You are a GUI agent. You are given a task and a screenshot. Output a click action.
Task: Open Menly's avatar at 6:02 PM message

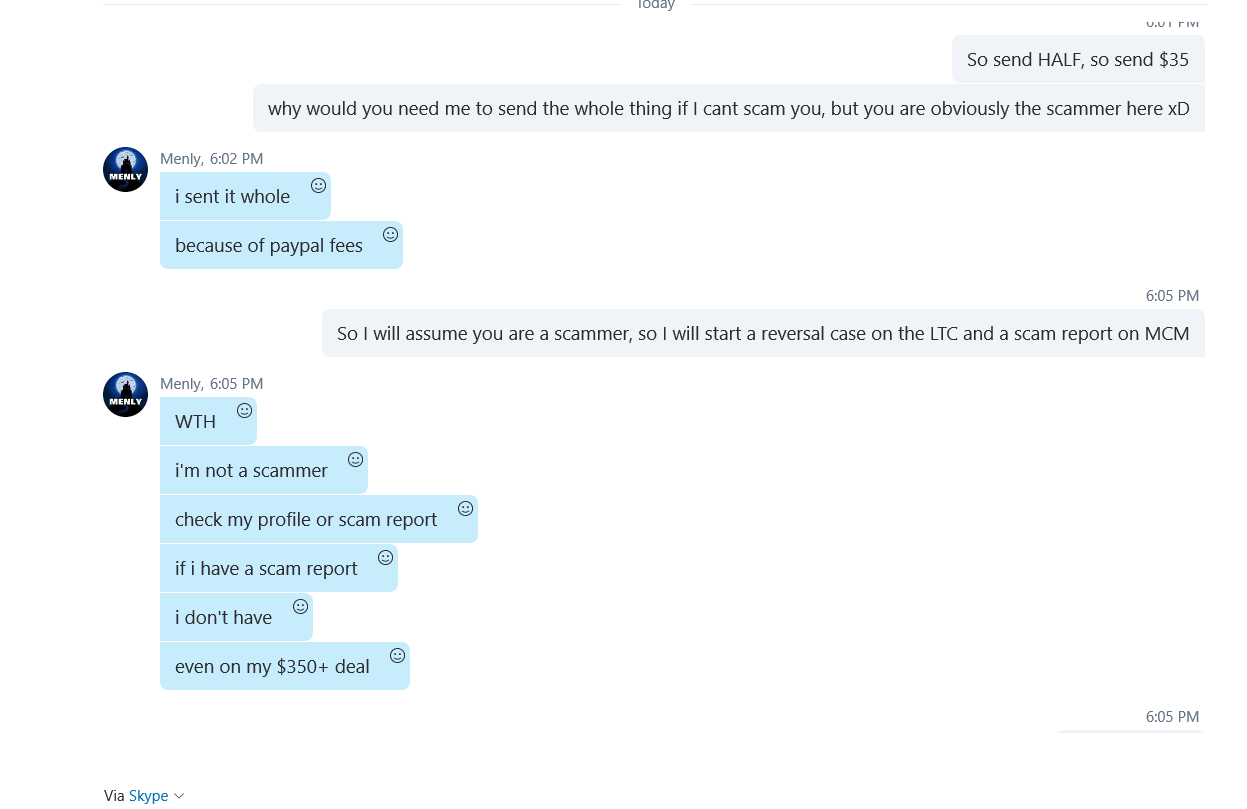pyautogui.click(x=126, y=169)
